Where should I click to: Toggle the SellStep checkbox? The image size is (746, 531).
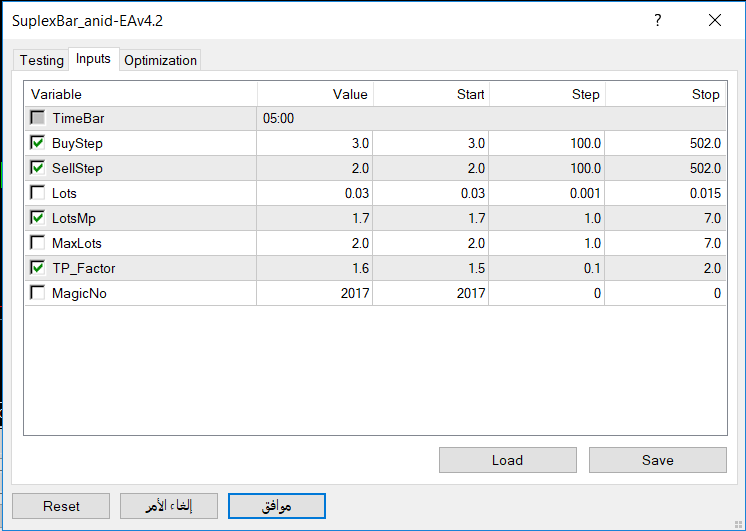click(38, 168)
